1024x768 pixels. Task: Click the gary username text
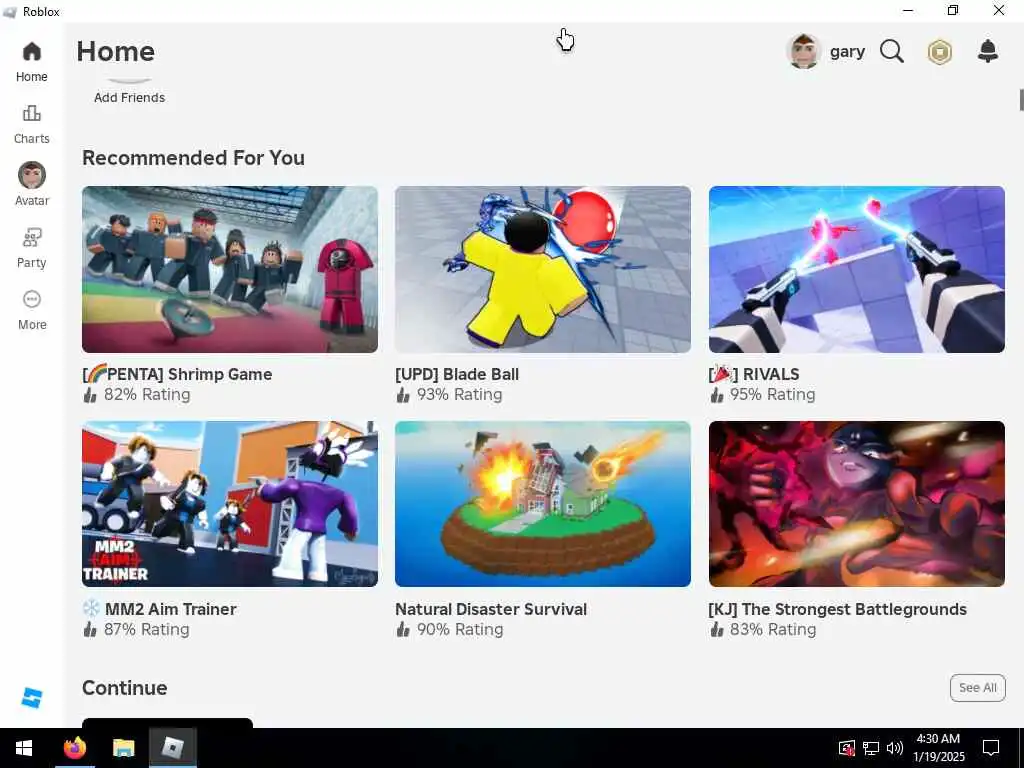[x=847, y=52]
